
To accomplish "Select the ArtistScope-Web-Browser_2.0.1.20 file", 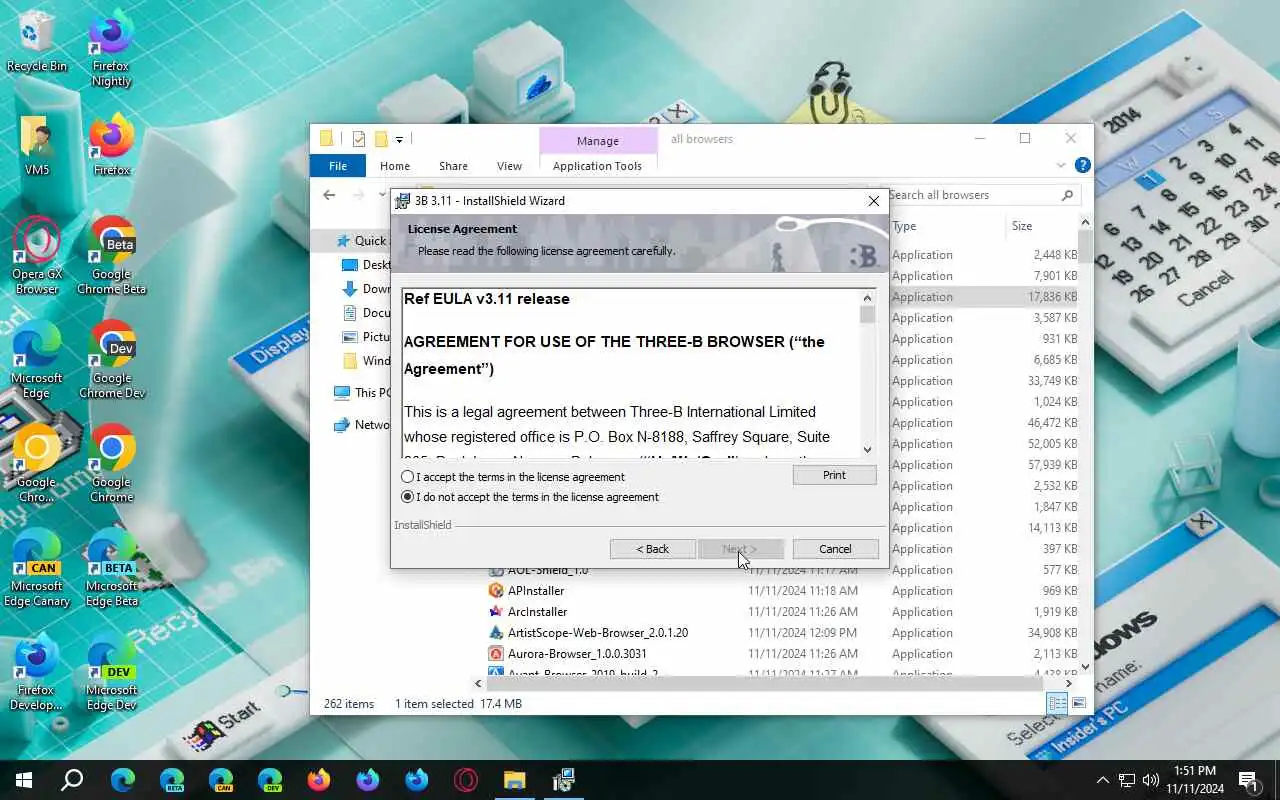I will tap(598, 633).
